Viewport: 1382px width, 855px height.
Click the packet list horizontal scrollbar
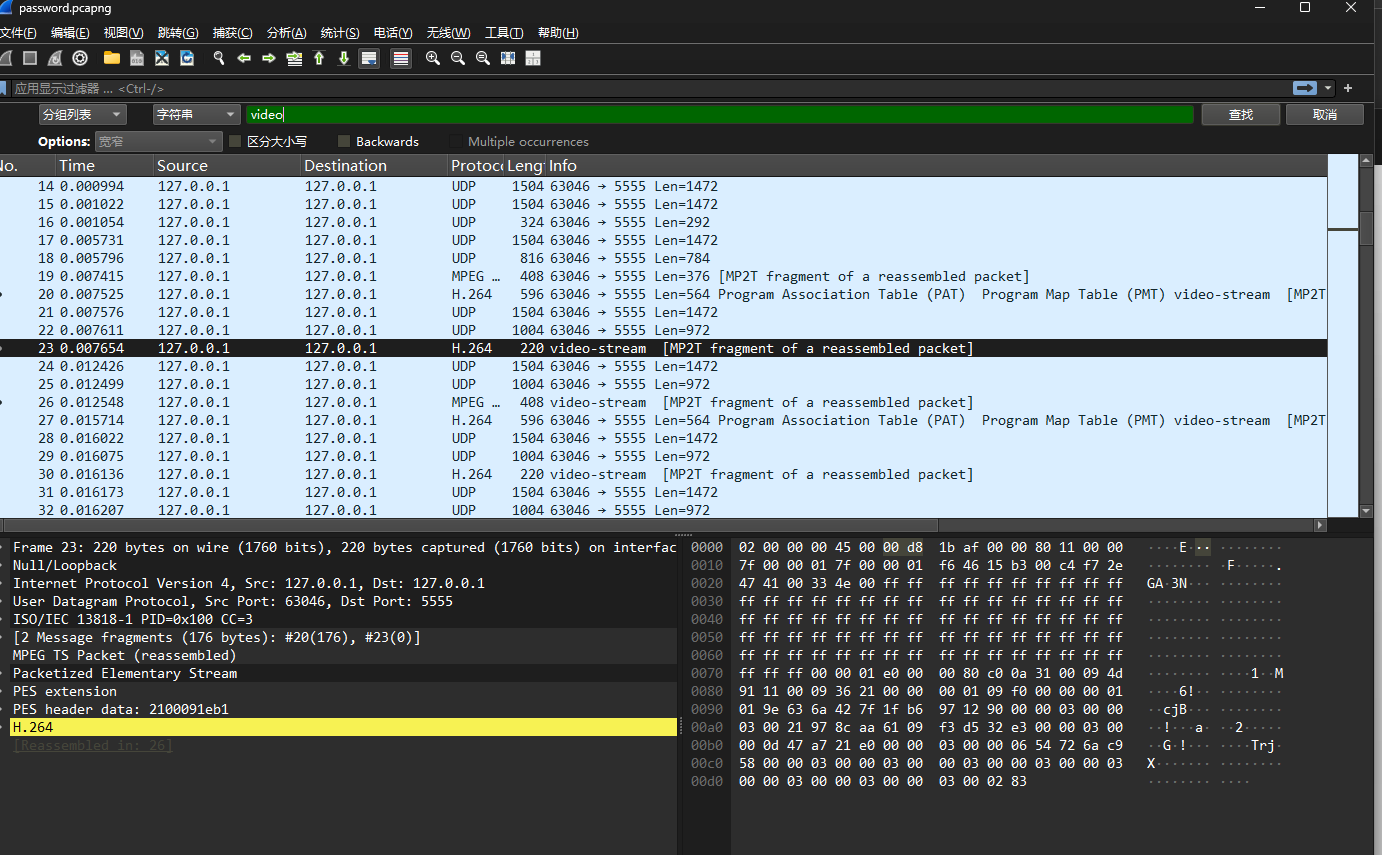tap(470, 525)
